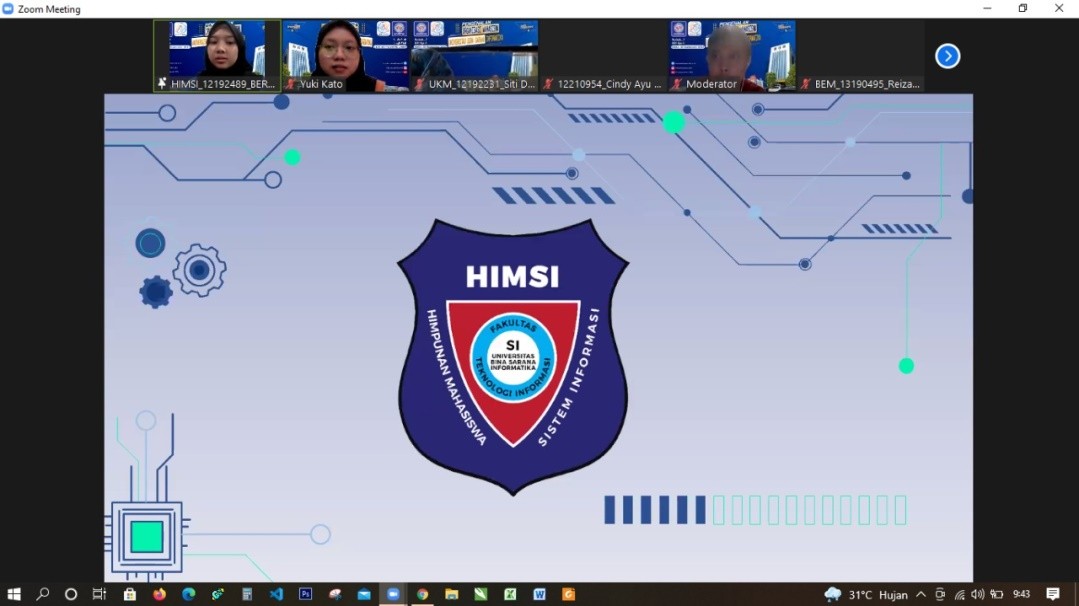The width and height of the screenshot is (1079, 606).
Task: Open the Mail app from the taskbar
Action: pos(364,594)
